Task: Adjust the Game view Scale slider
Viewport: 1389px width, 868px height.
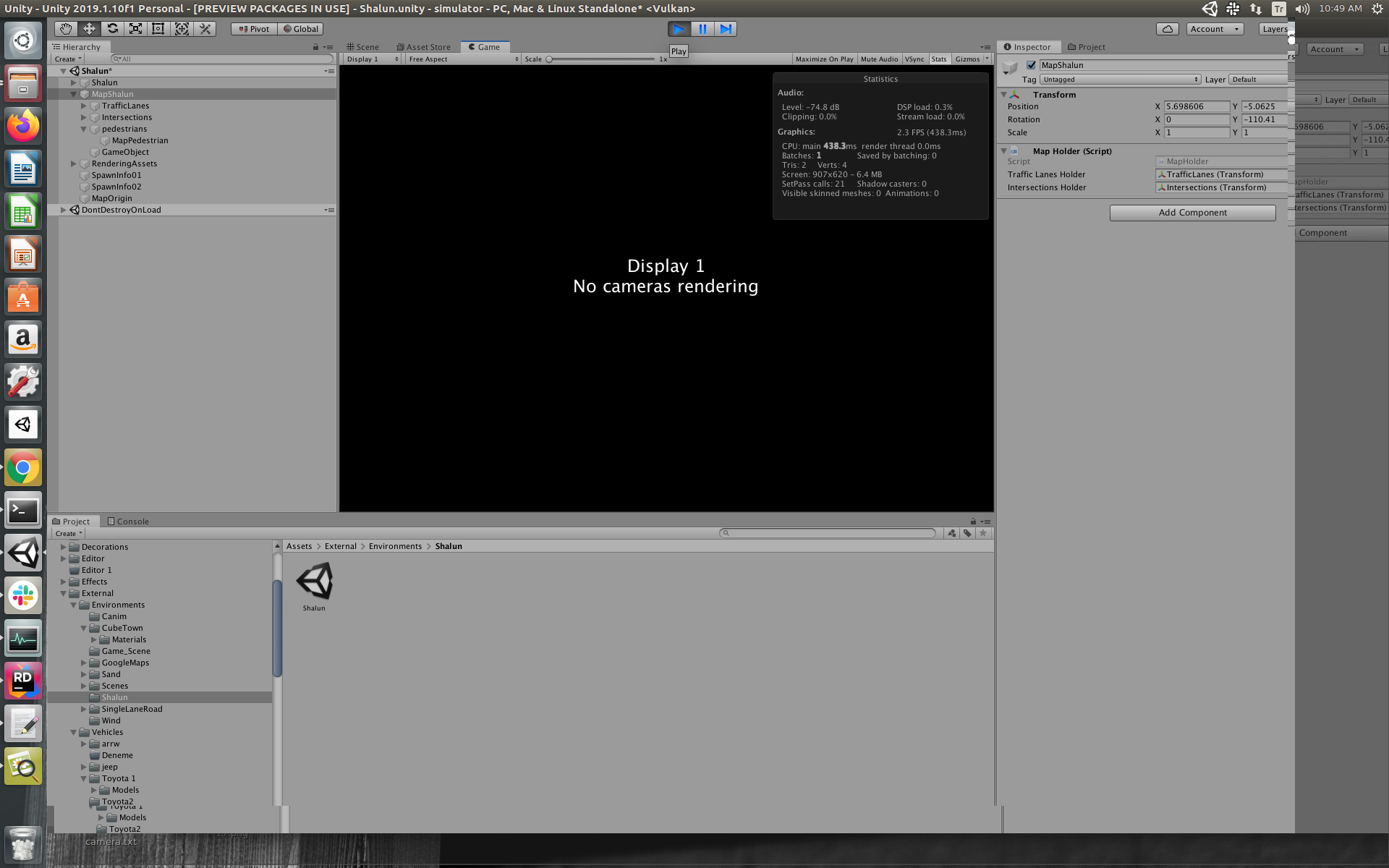Action: coord(550,59)
